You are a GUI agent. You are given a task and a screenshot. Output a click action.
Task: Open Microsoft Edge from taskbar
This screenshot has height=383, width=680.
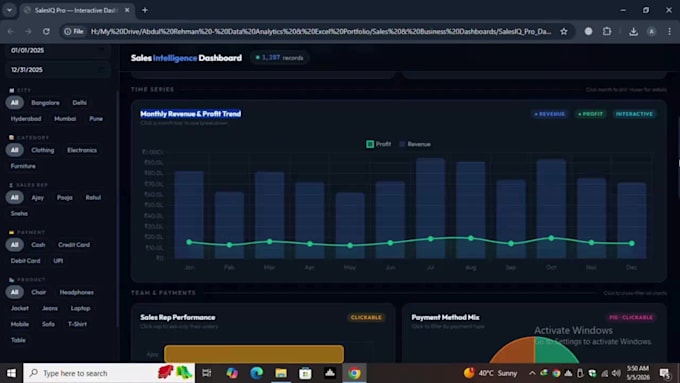tap(256, 373)
